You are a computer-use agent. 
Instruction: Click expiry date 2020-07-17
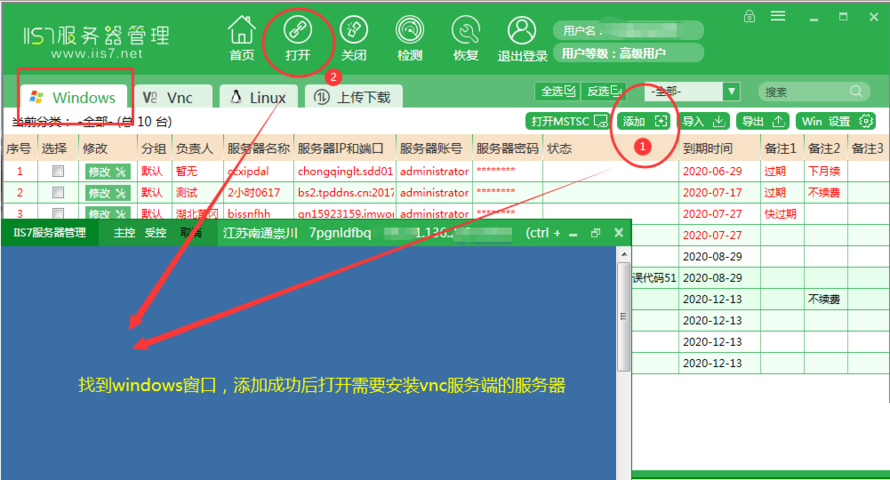click(x=712, y=192)
